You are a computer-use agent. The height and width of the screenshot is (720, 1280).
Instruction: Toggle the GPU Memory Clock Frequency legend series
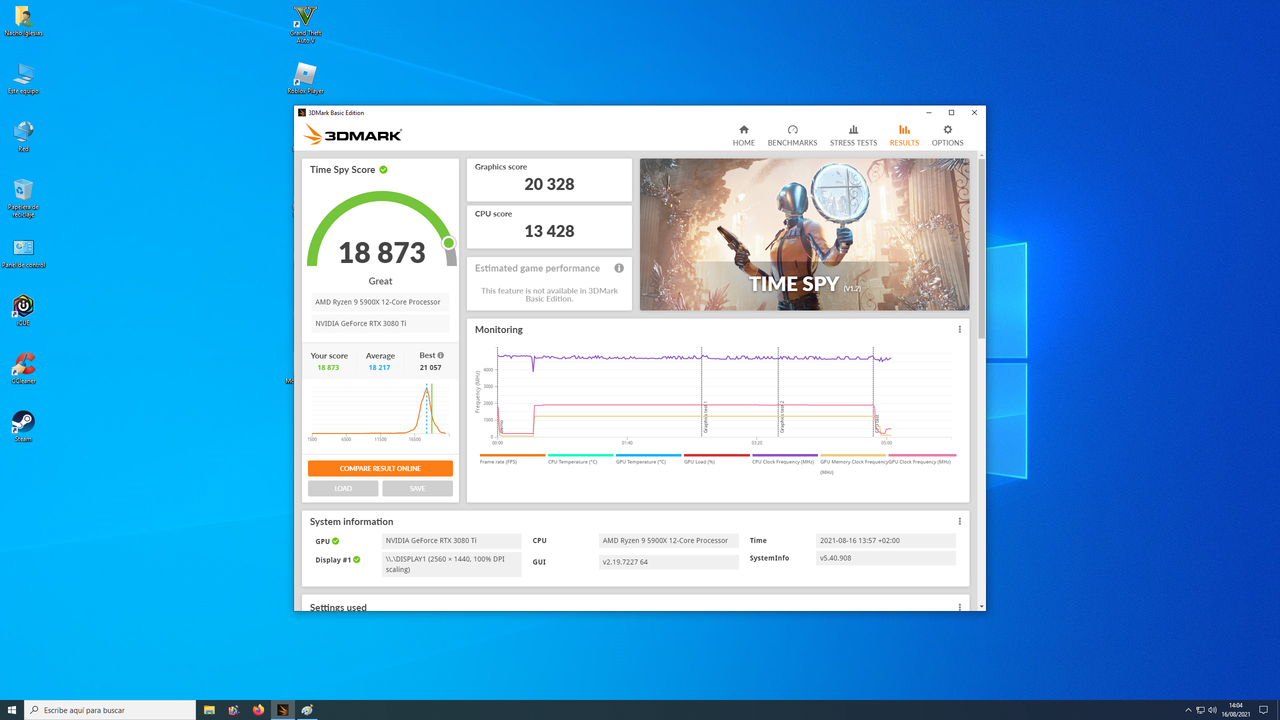853,463
